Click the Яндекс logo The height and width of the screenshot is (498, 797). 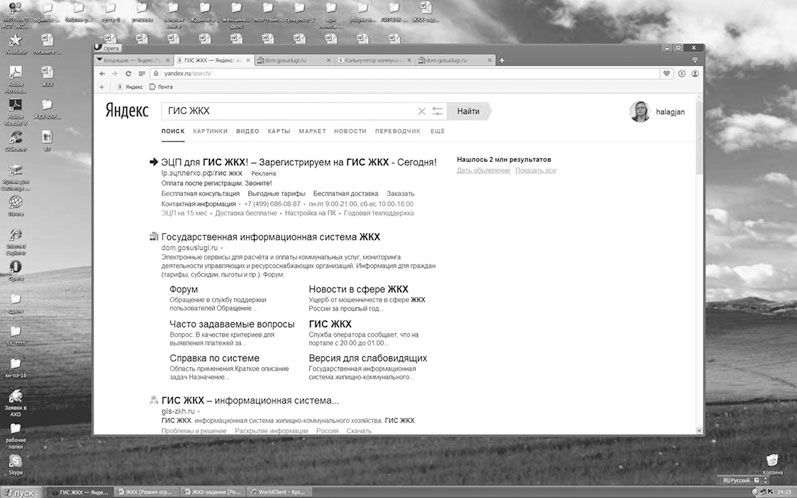tap(127, 111)
